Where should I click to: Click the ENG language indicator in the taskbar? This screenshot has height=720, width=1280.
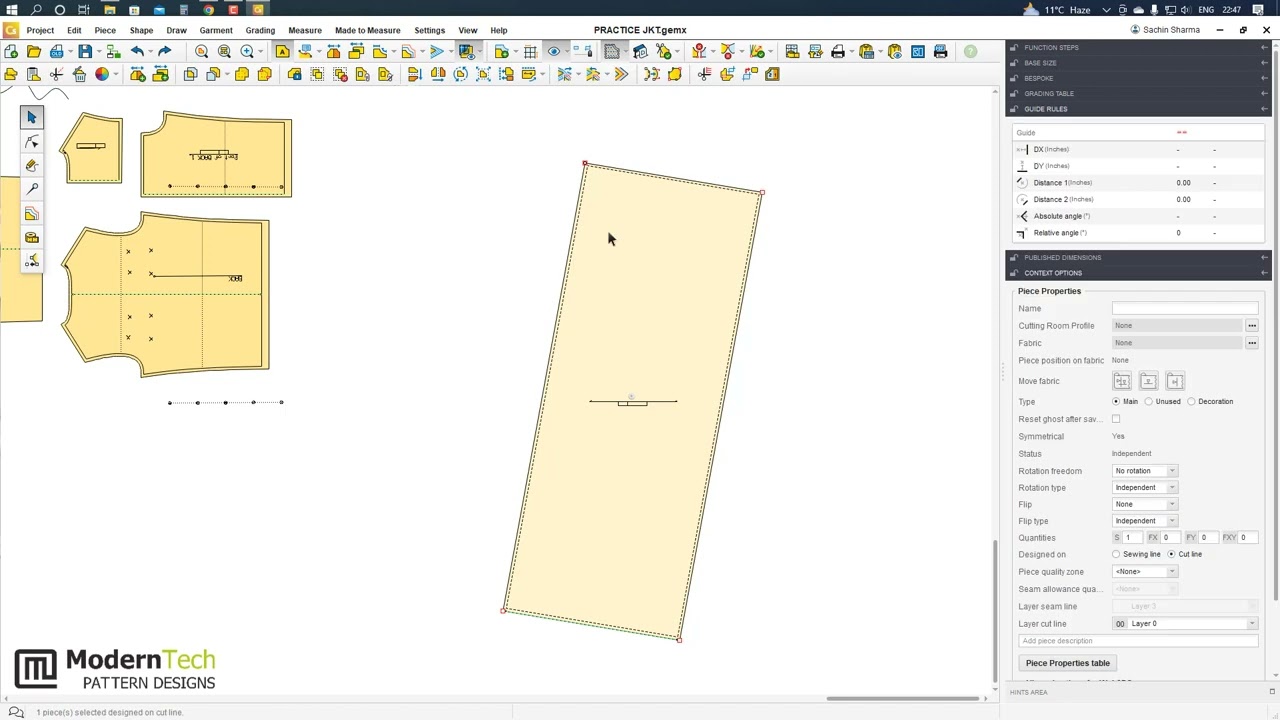(1206, 10)
